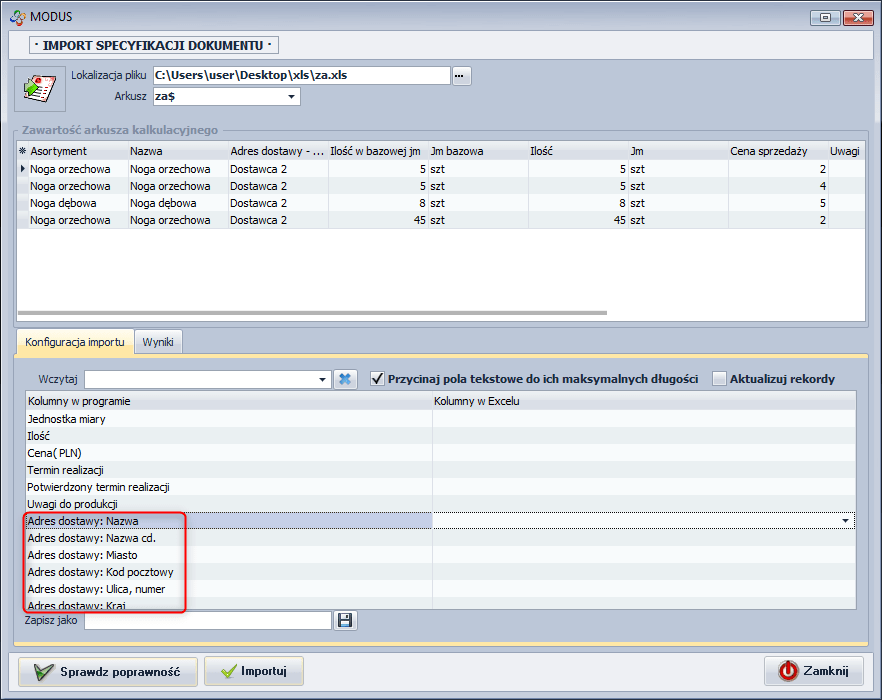Select the Konfiguracja importu tab
The width and height of the screenshot is (882, 700).
75,342
